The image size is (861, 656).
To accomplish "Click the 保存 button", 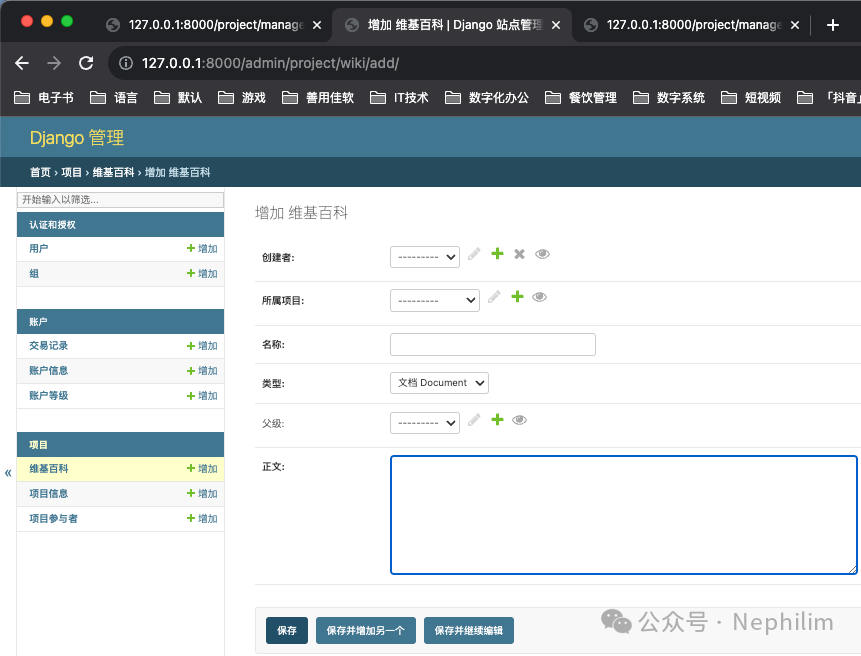I will (287, 630).
